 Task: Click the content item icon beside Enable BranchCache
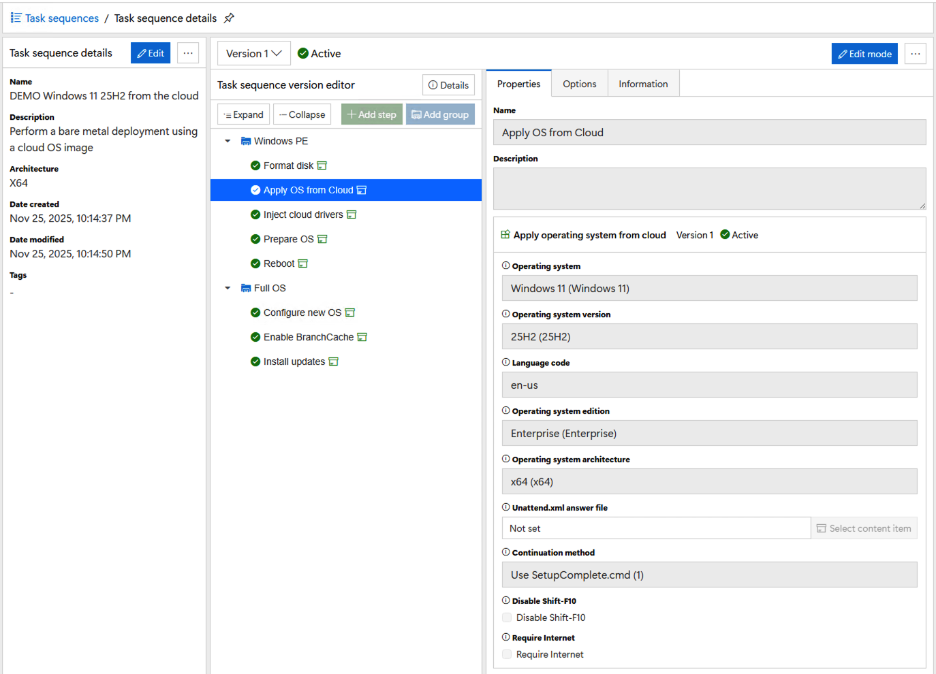pos(362,338)
